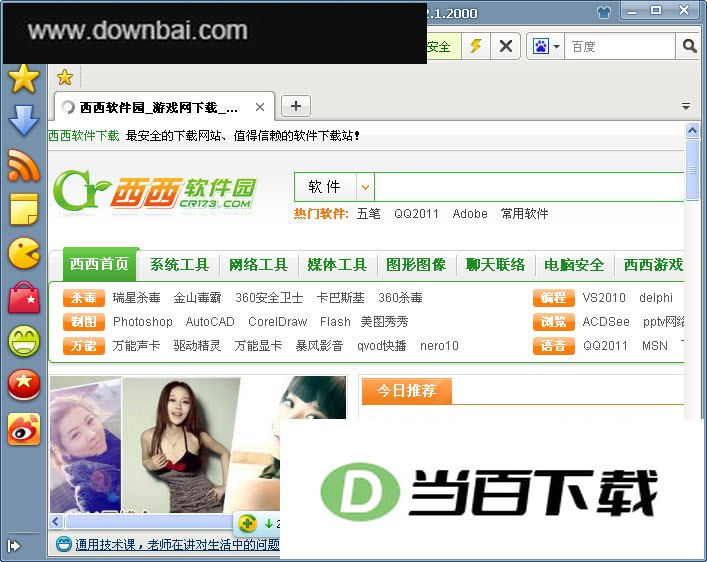
Task: Open the favorites star in sidebar
Action: coord(23,79)
